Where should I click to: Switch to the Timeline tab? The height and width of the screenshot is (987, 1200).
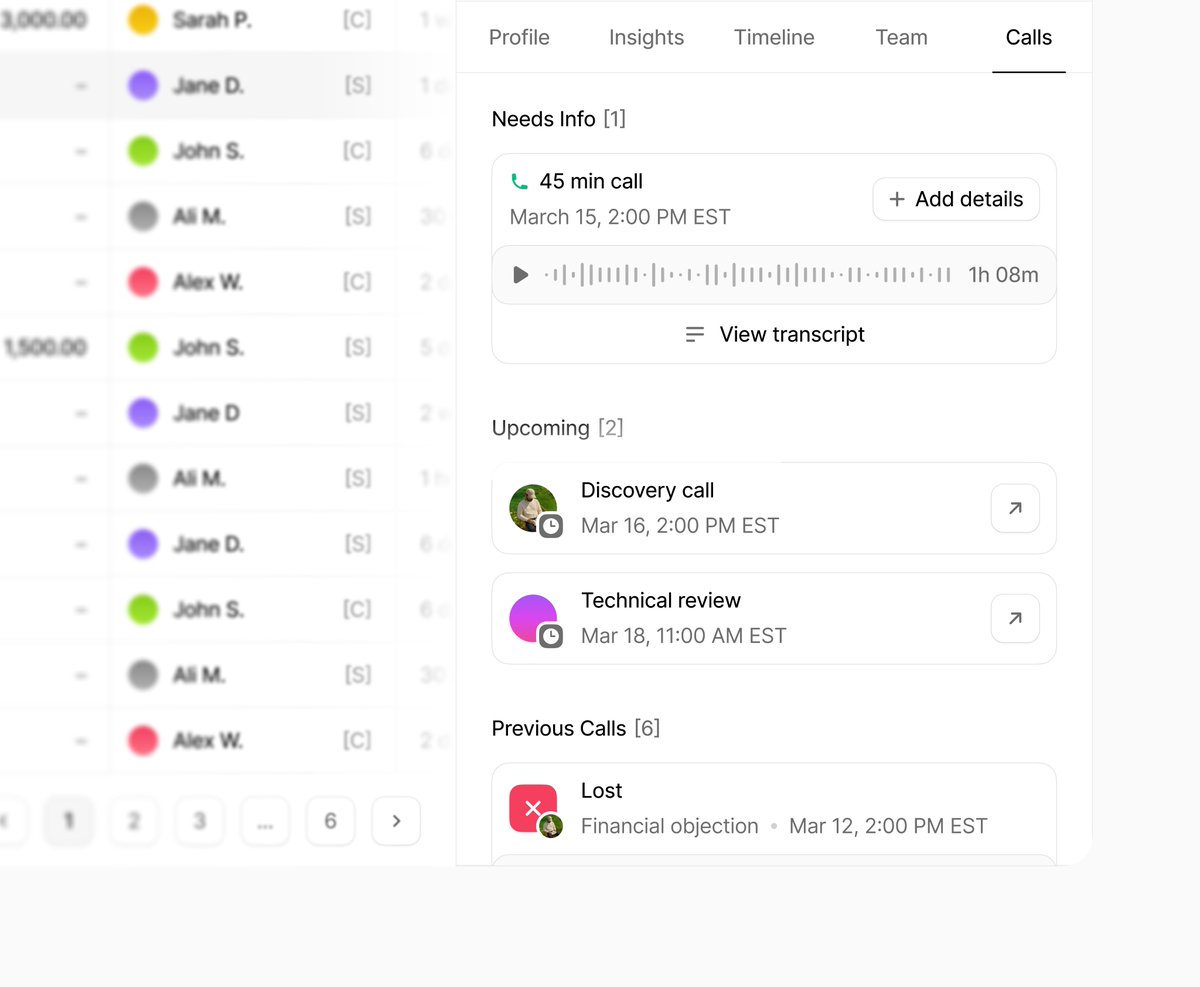click(x=774, y=38)
